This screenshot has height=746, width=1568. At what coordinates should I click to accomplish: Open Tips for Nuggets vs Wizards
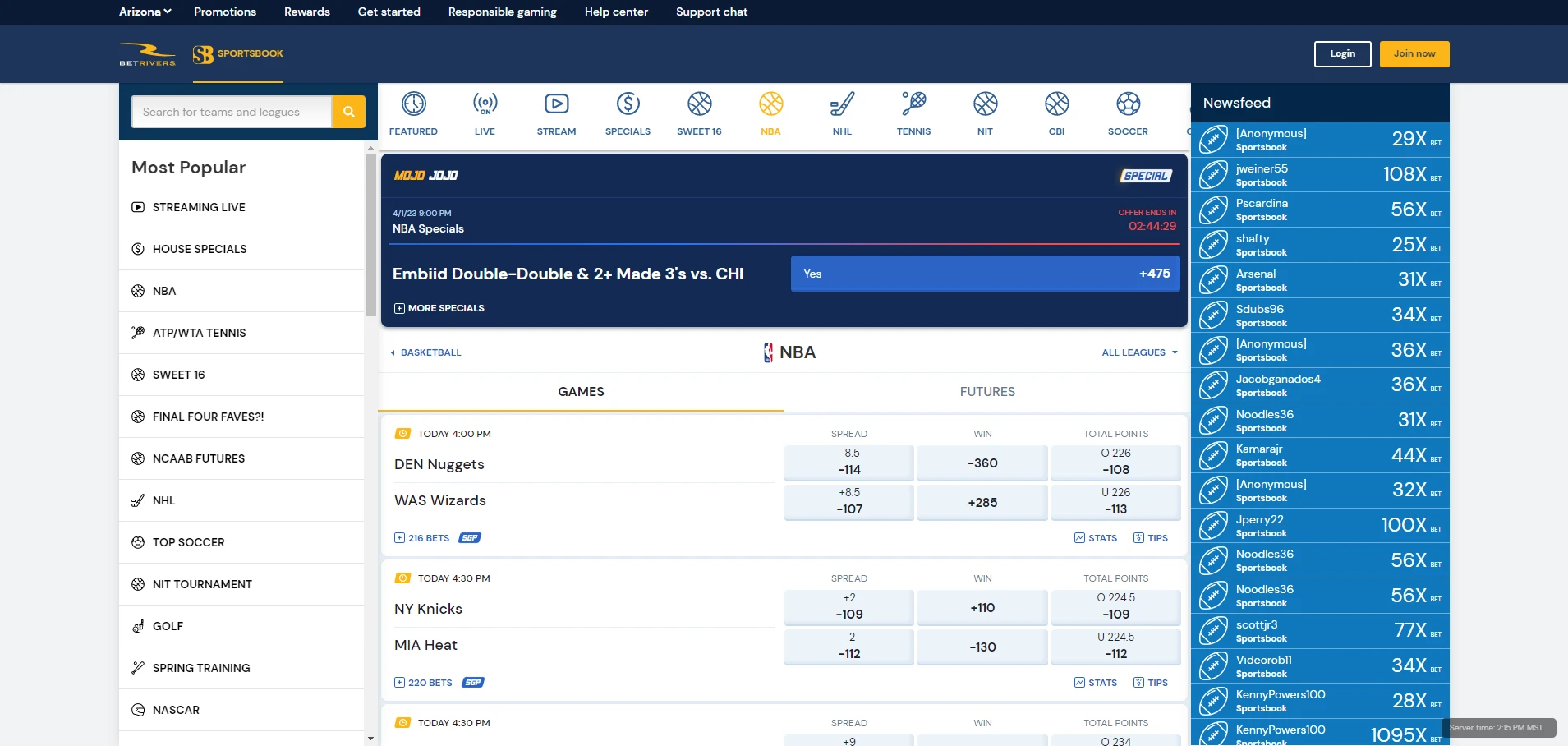point(1151,538)
